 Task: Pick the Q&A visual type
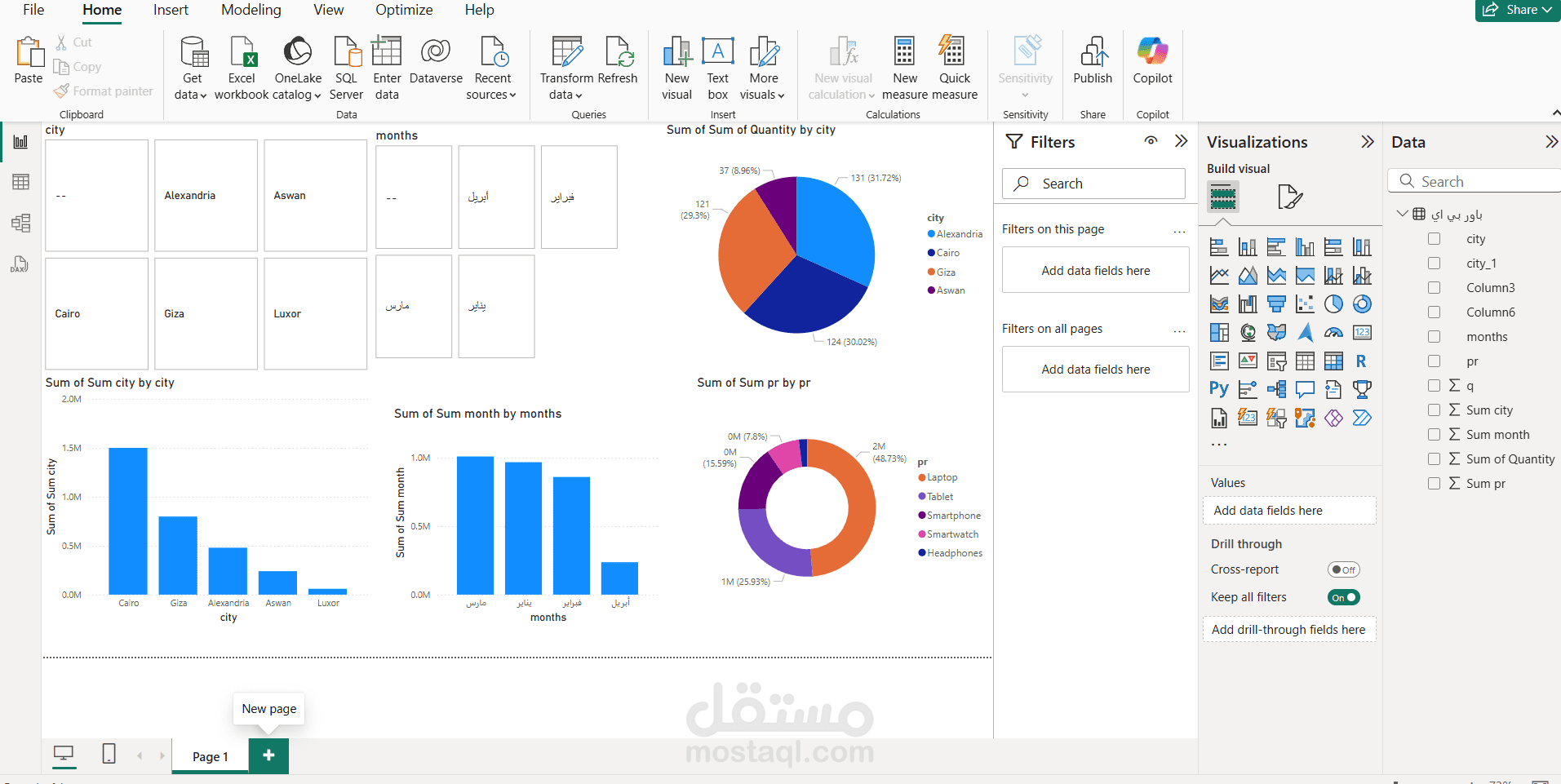(1305, 390)
